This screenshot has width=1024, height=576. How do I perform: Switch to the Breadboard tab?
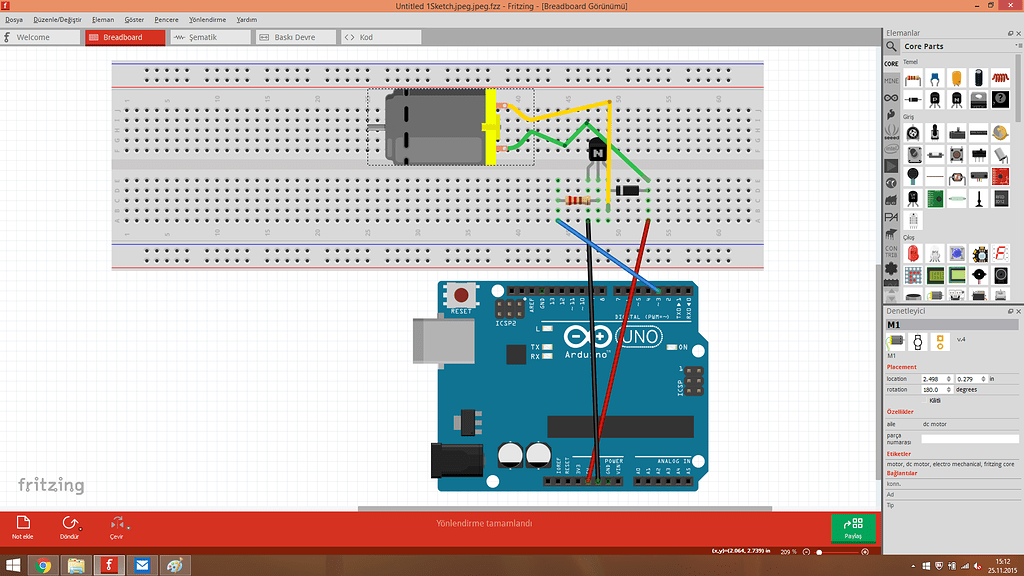pos(125,37)
